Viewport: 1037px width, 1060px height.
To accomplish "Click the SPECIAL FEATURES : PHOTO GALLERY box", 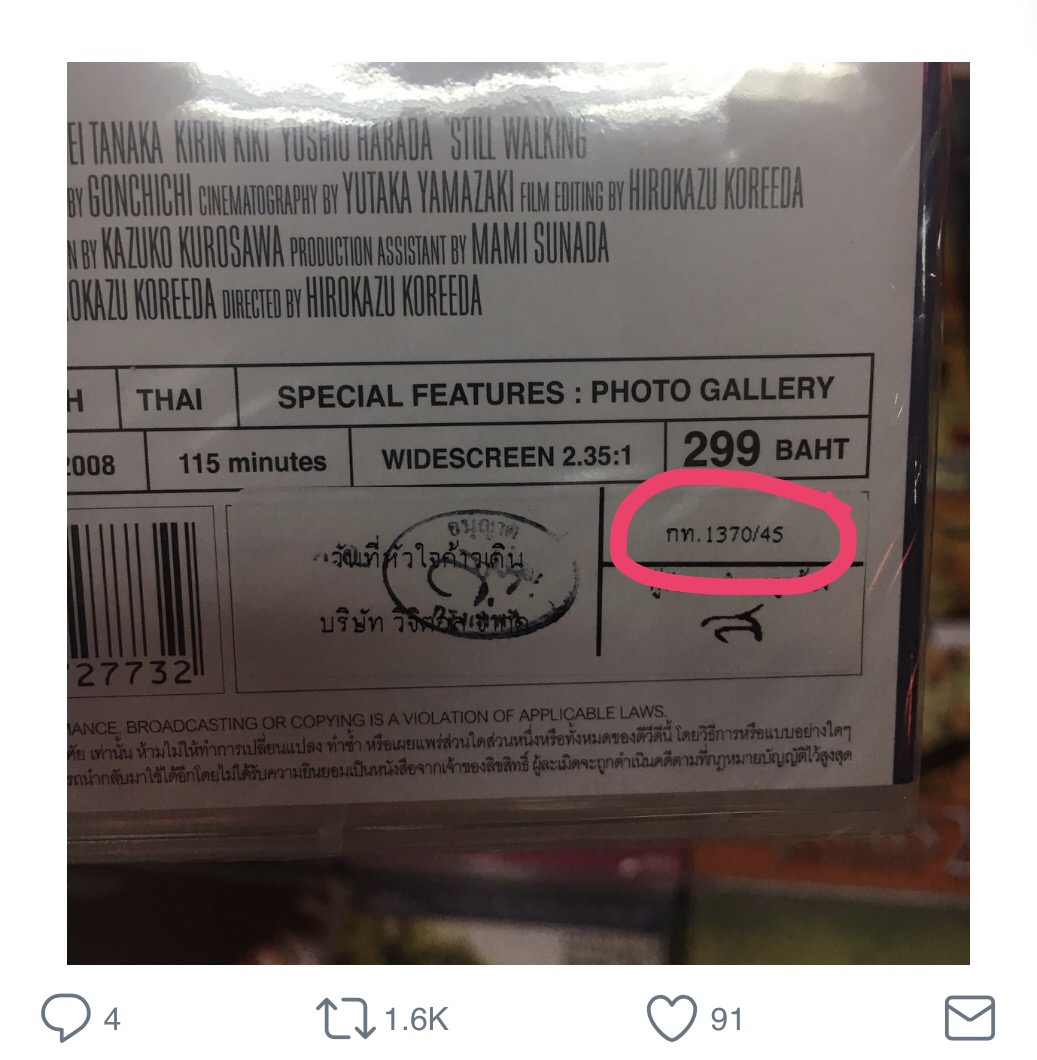I will tap(554, 393).
